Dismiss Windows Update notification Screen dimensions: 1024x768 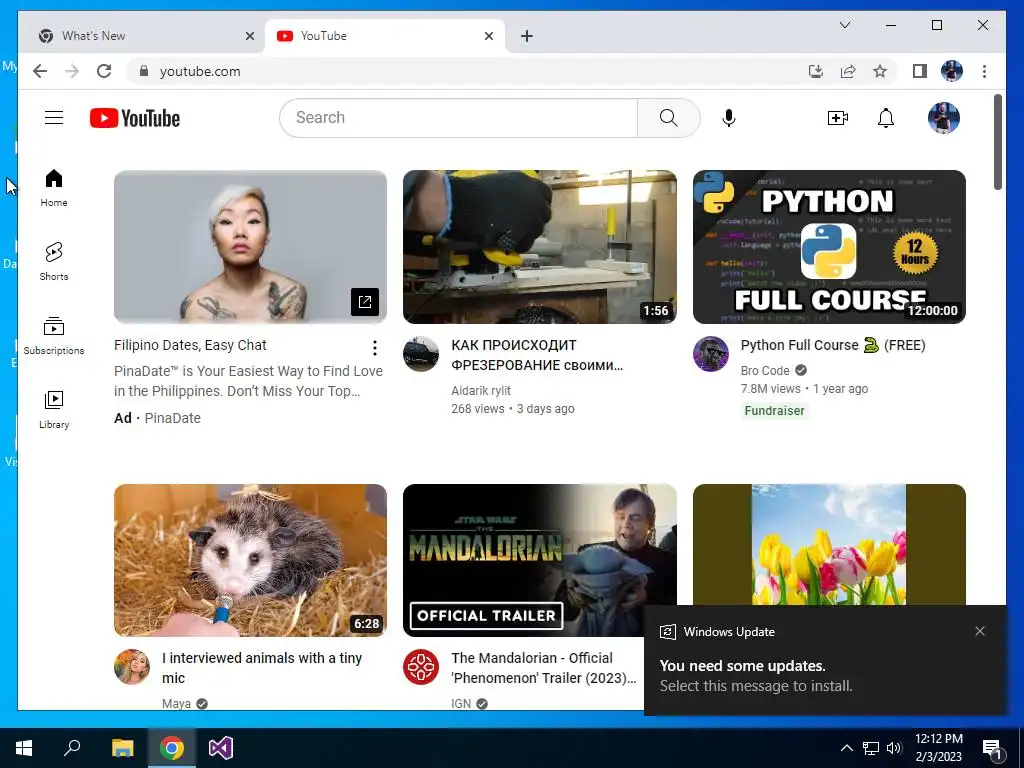(980, 631)
